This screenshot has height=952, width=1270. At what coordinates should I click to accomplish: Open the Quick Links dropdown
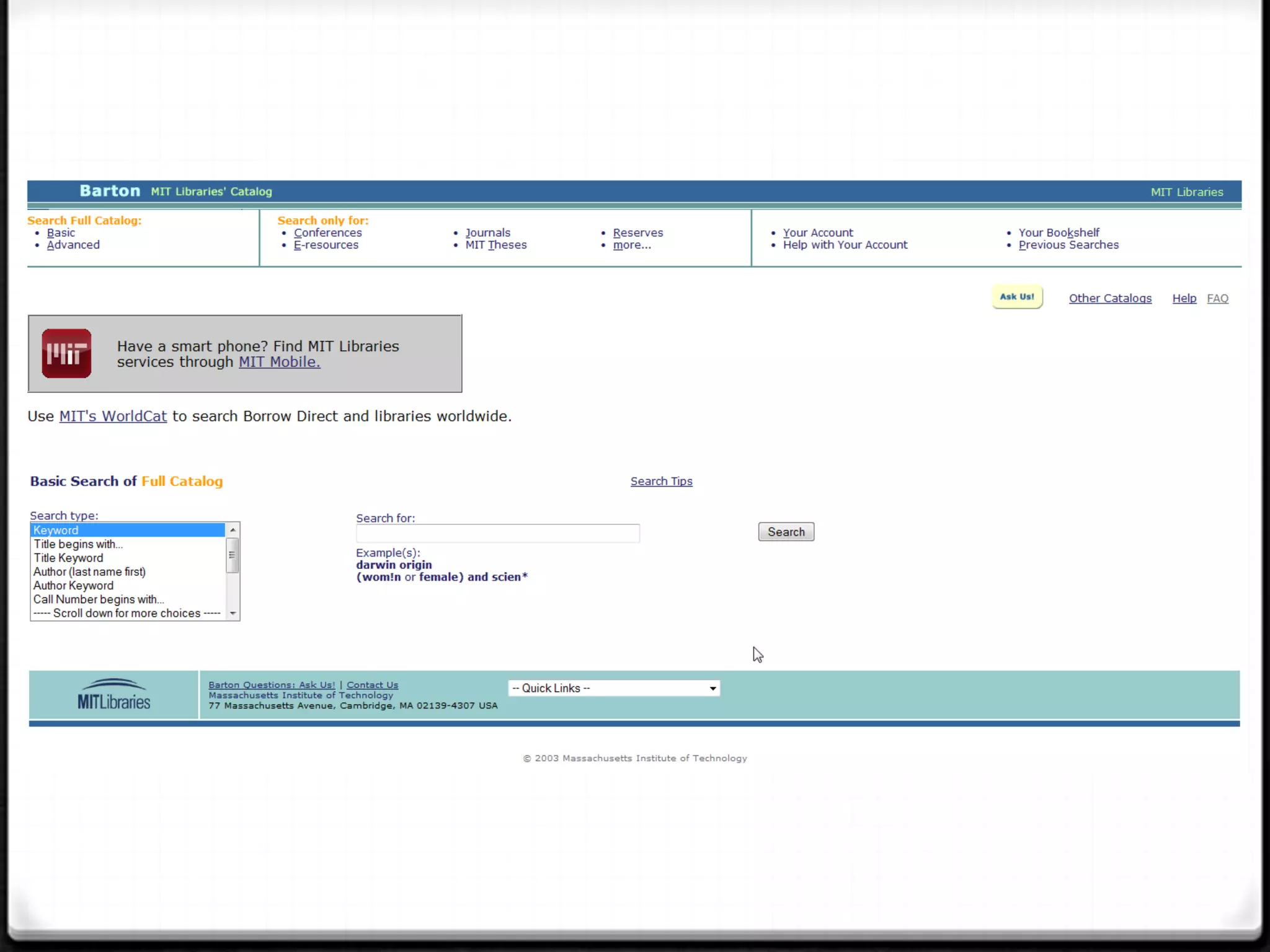click(613, 688)
